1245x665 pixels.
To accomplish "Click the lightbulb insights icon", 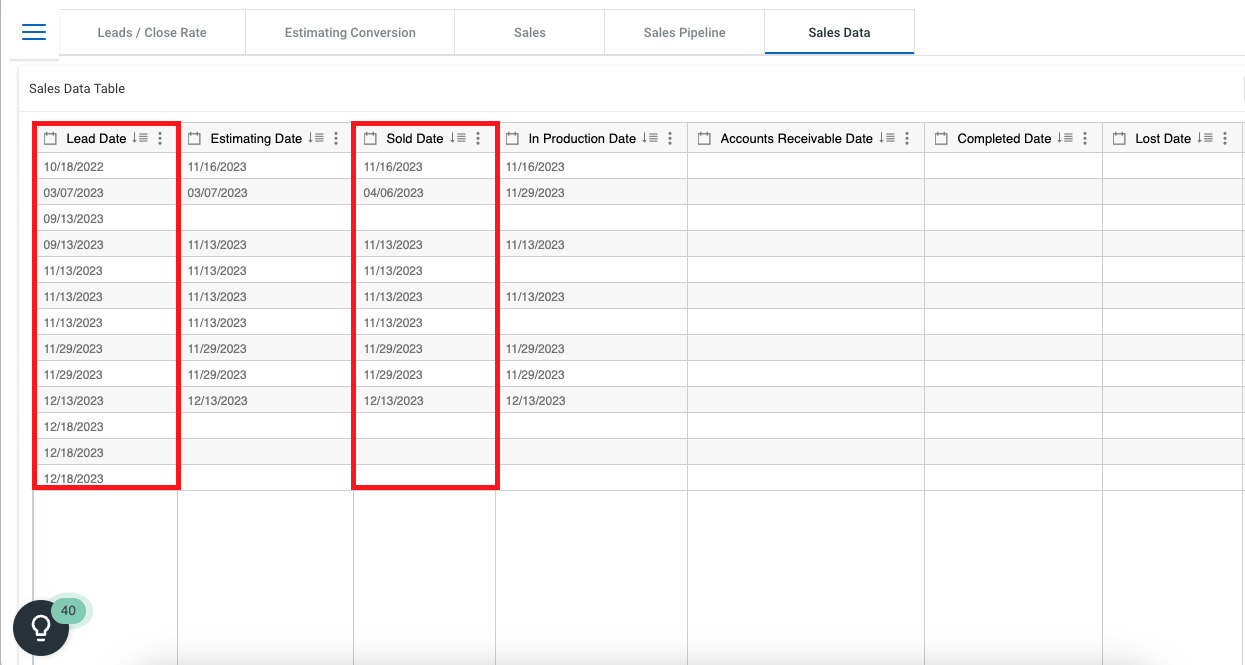I will pos(41,627).
